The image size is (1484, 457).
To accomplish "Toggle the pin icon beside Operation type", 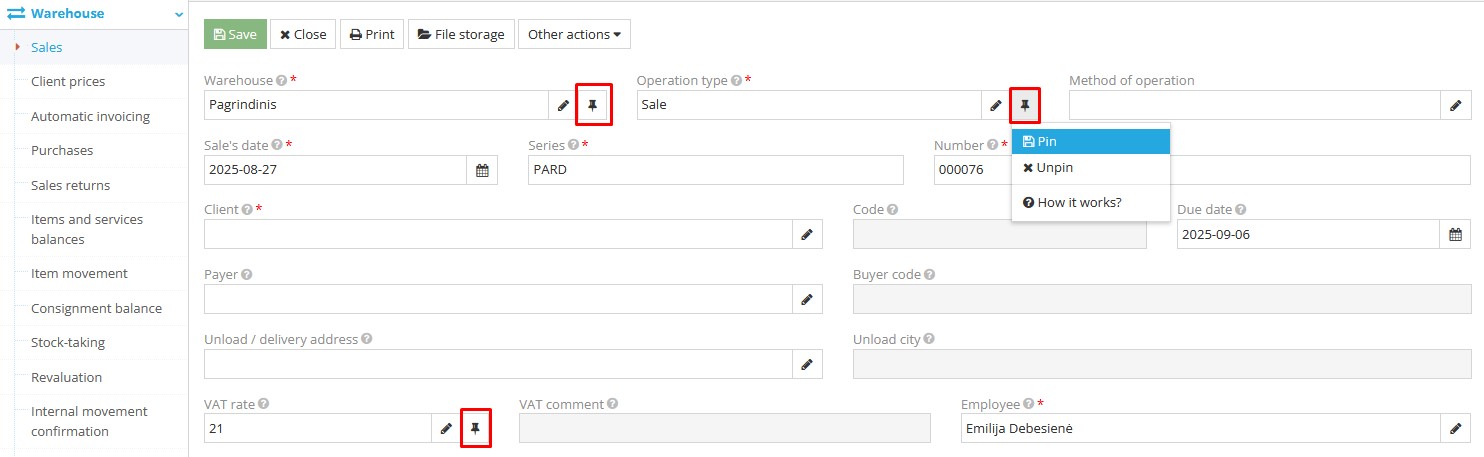I will [x=1025, y=105].
